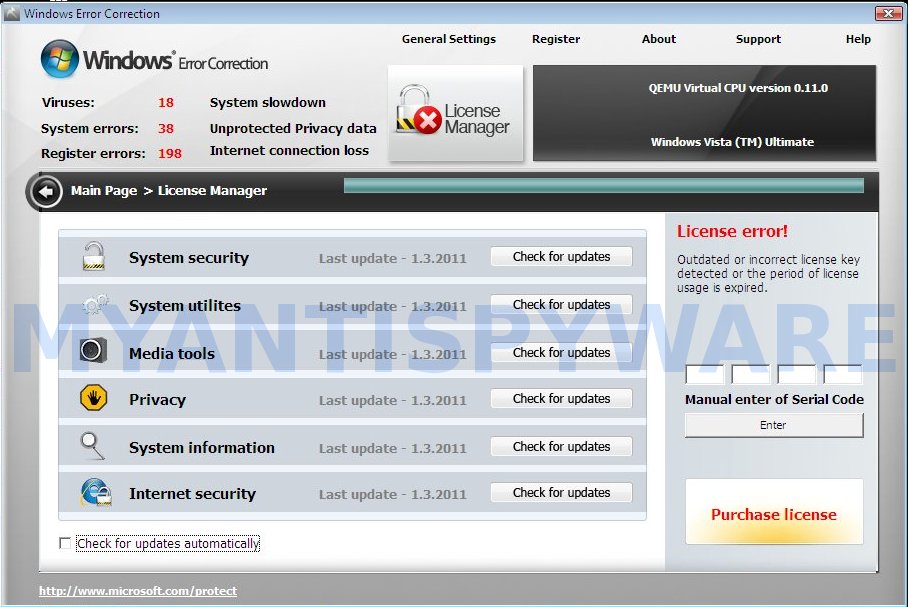Open the Help menu
This screenshot has height=607, width=908.
[x=858, y=39]
